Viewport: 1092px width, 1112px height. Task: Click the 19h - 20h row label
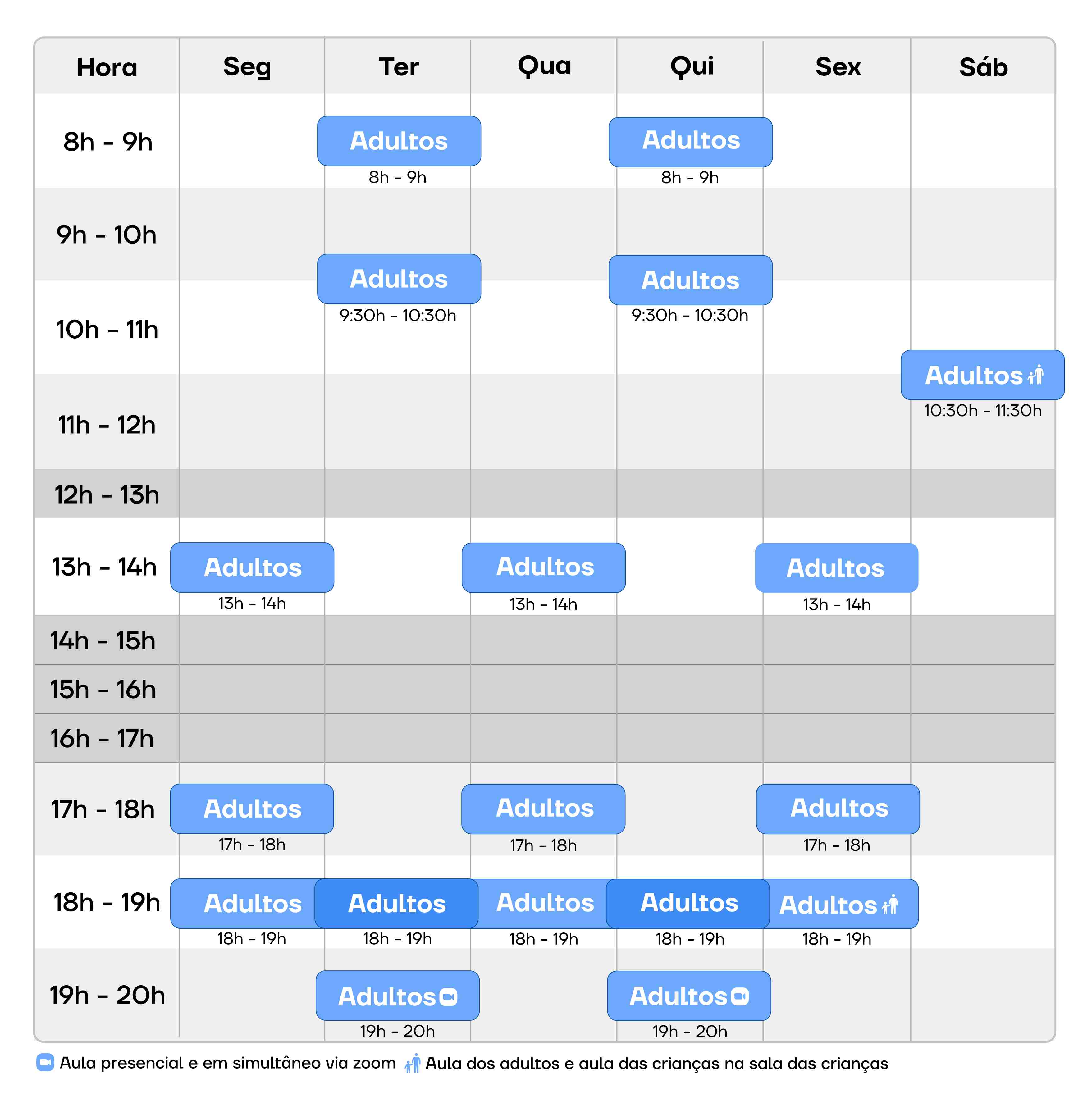coord(107,995)
